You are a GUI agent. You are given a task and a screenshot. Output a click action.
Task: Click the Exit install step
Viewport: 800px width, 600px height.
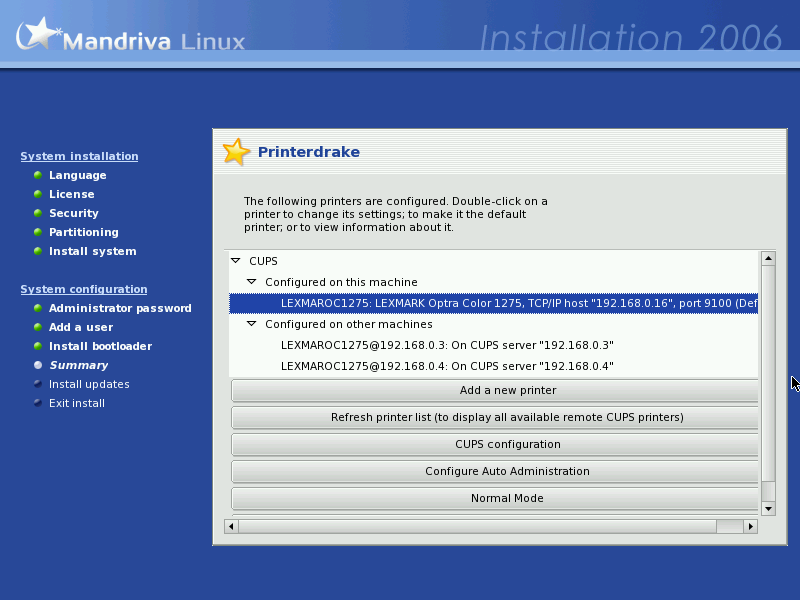click(77, 403)
